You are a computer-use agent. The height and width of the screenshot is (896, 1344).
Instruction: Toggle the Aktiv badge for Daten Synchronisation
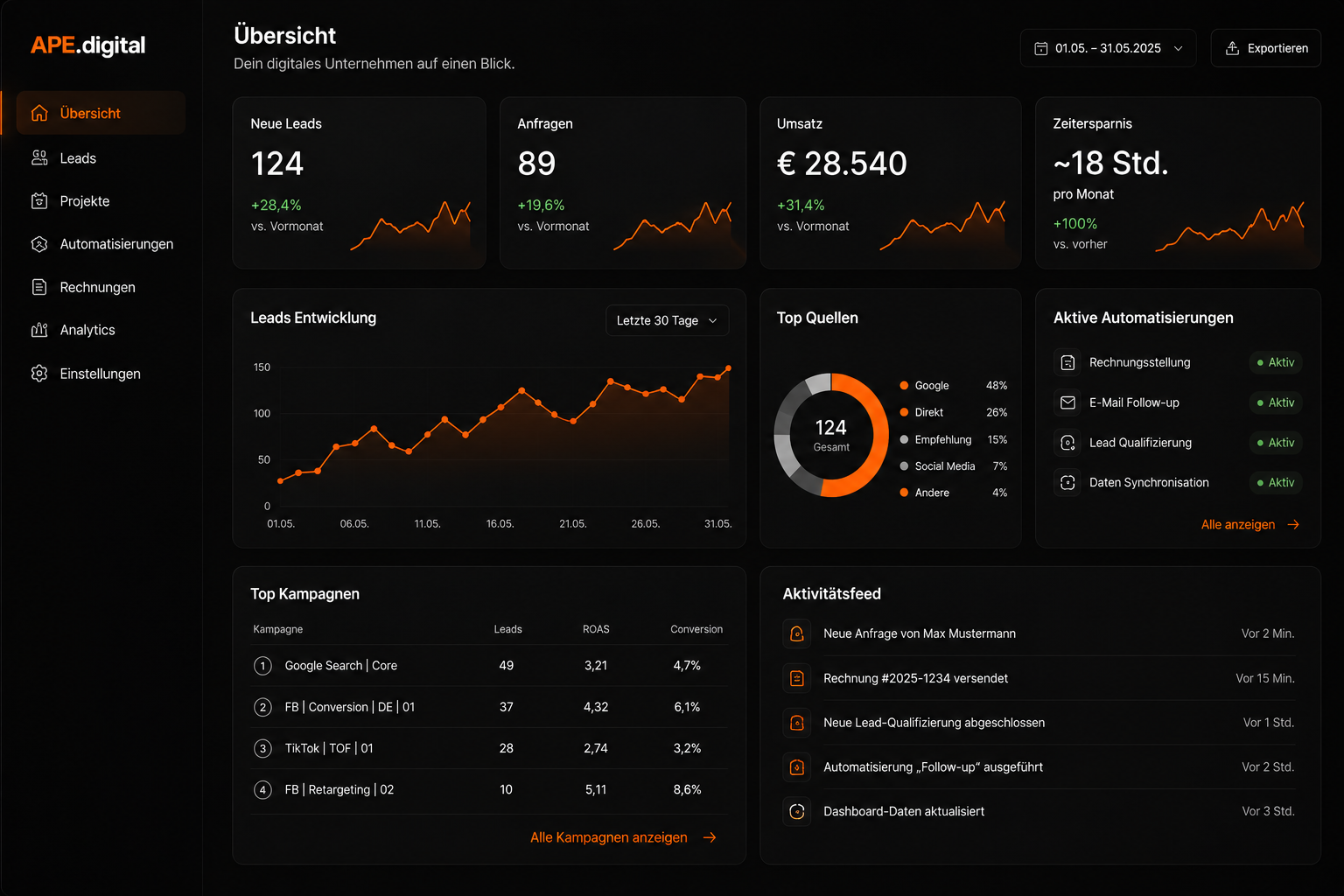[1276, 482]
